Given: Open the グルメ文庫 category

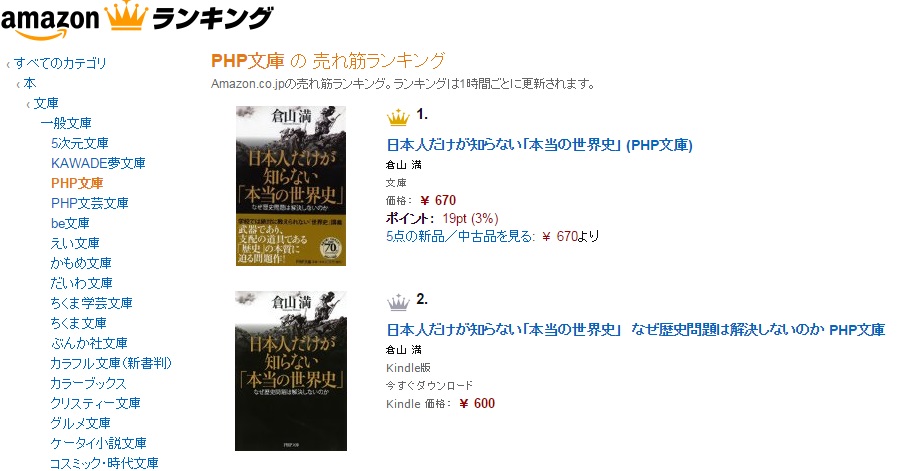Looking at the screenshot, I should coord(80,423).
